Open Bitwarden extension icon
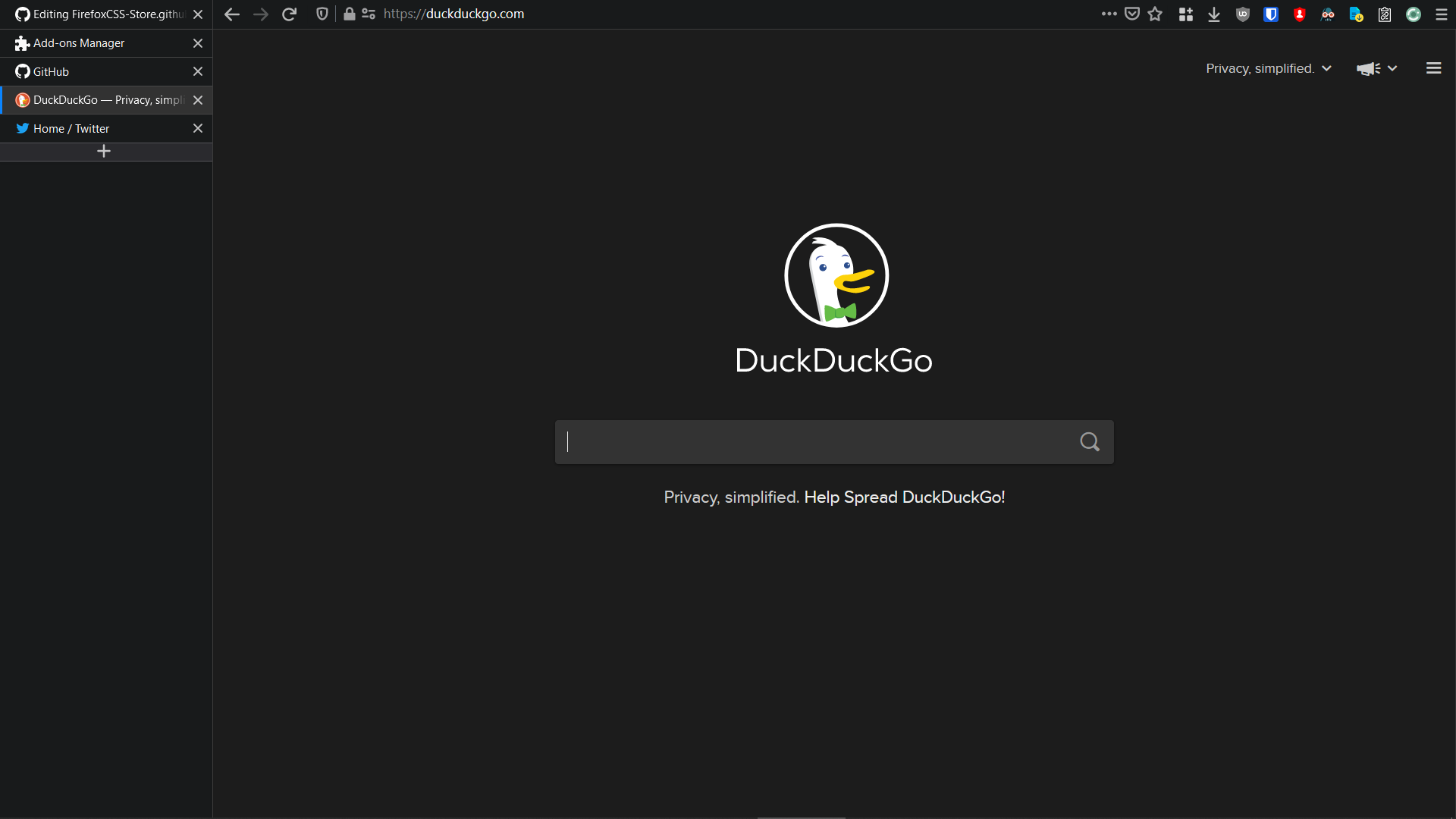 (1271, 14)
